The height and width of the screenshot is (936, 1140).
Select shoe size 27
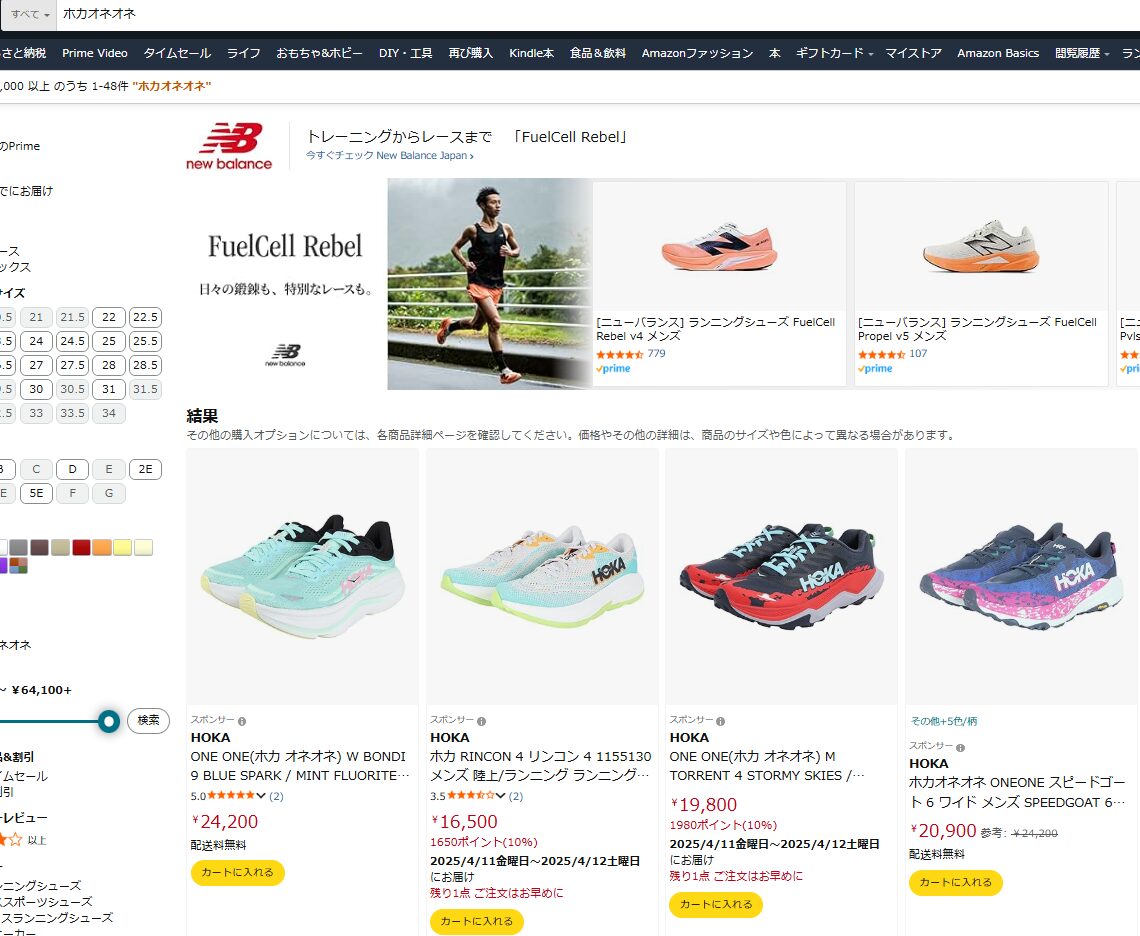click(36, 365)
